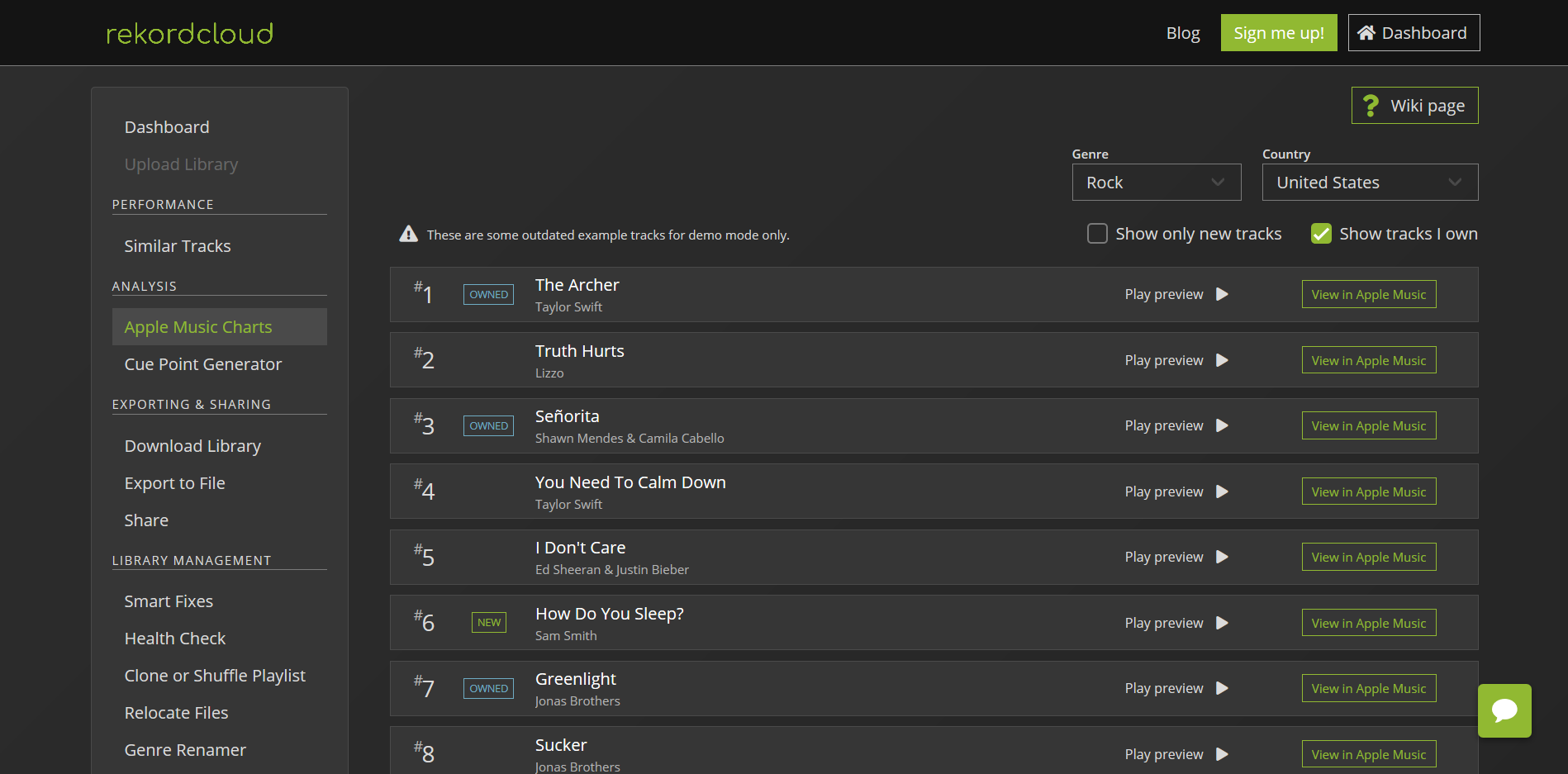Open the chat bubble widget
The width and height of the screenshot is (1568, 774).
(x=1504, y=710)
